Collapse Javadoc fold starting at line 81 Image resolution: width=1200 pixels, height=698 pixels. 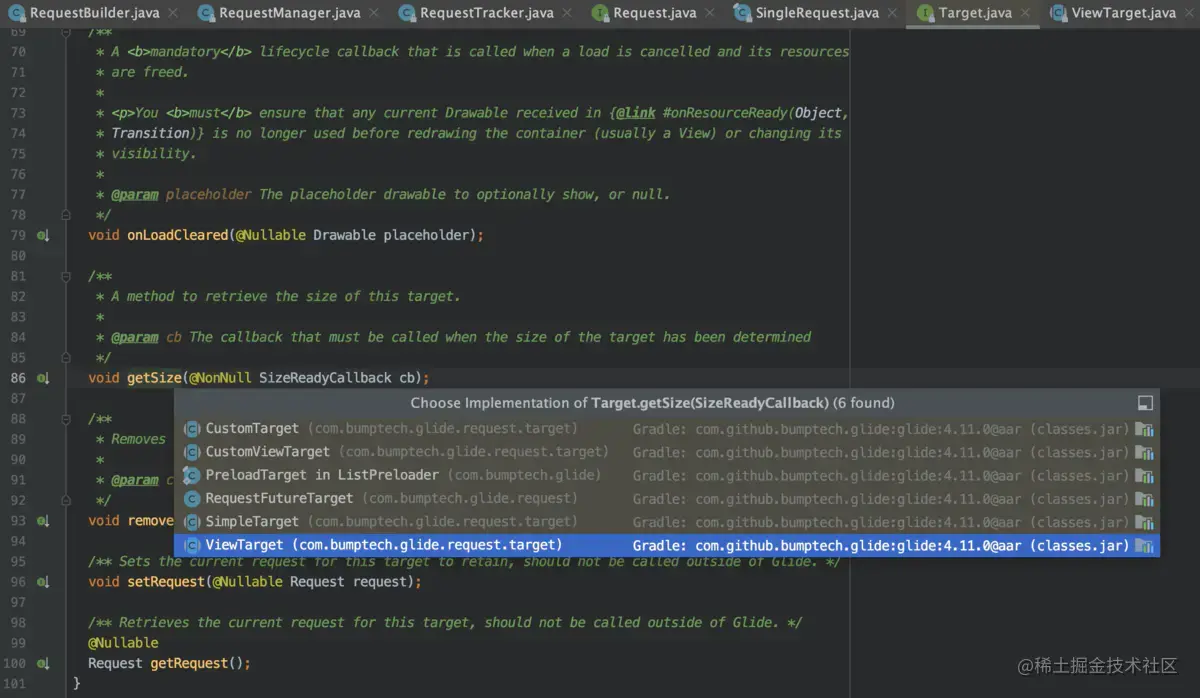67,276
